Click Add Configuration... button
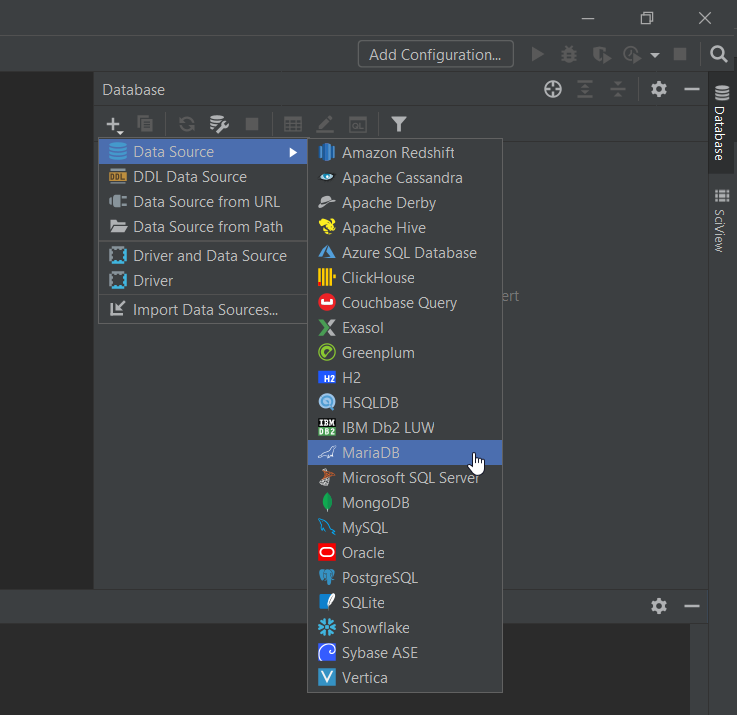The width and height of the screenshot is (737, 715). click(435, 55)
